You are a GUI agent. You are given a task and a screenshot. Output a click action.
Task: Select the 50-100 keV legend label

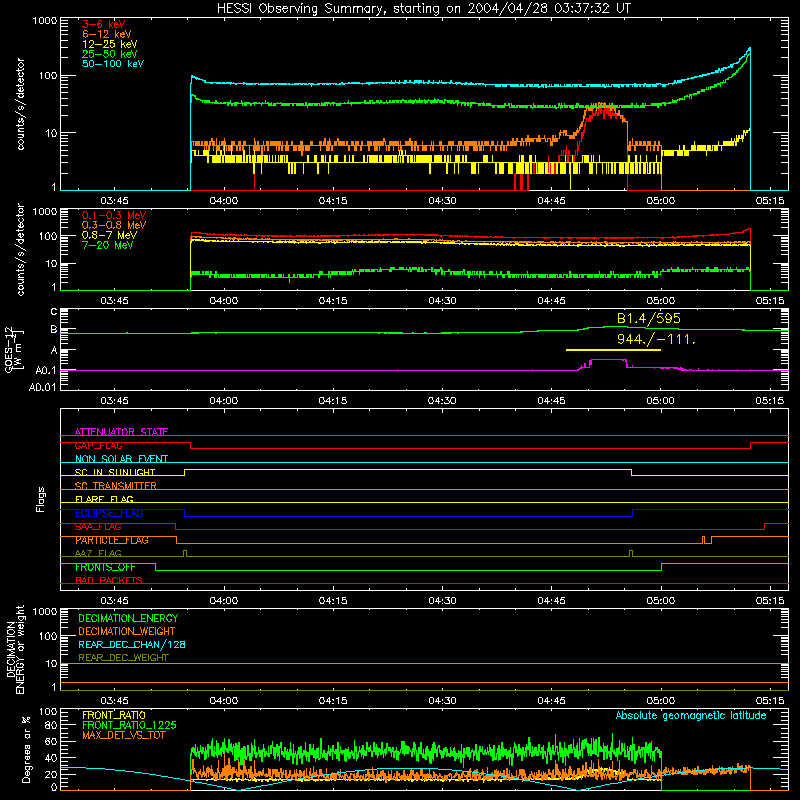tap(113, 63)
